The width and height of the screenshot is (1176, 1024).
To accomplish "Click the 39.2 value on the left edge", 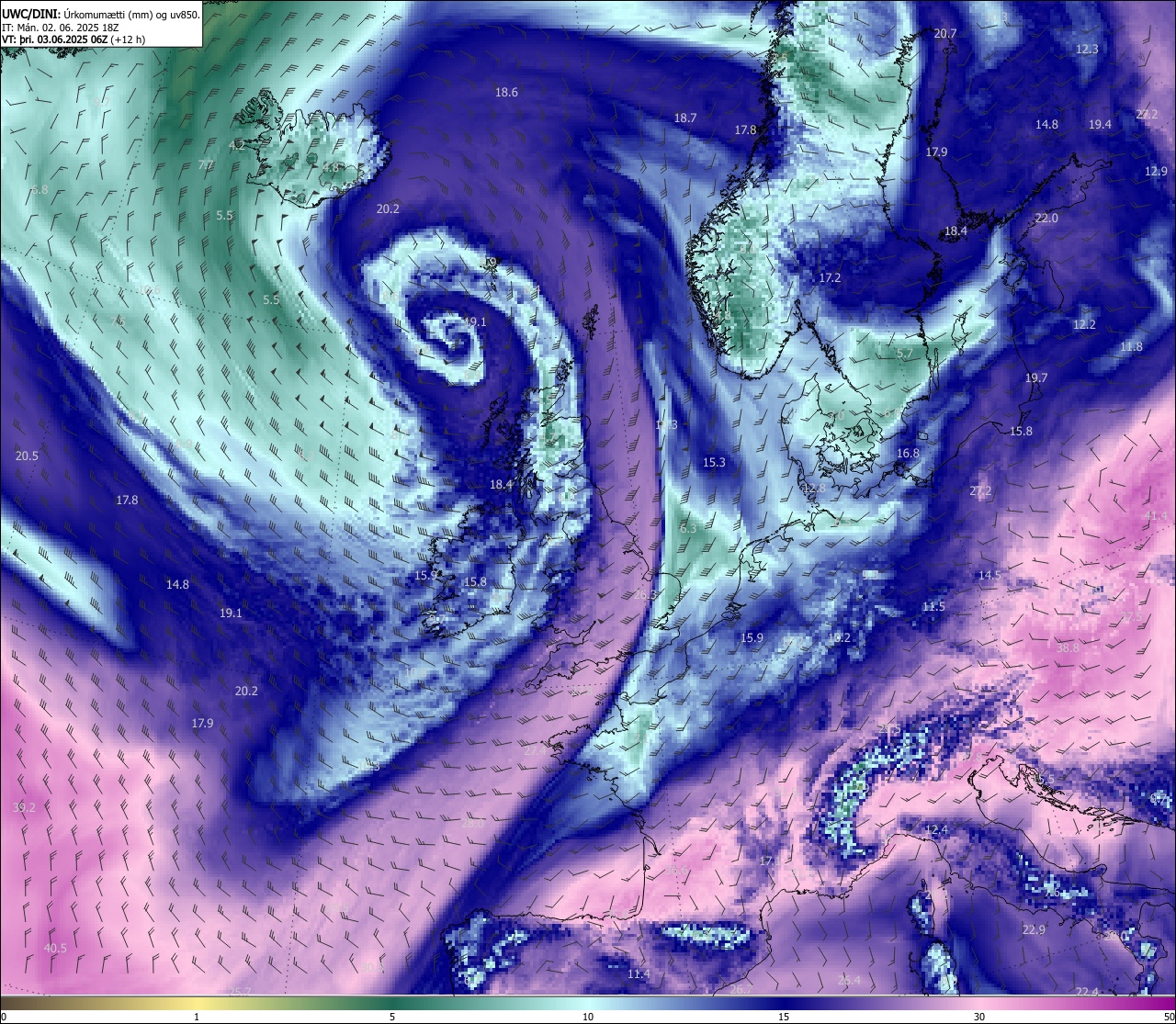I will (24, 807).
